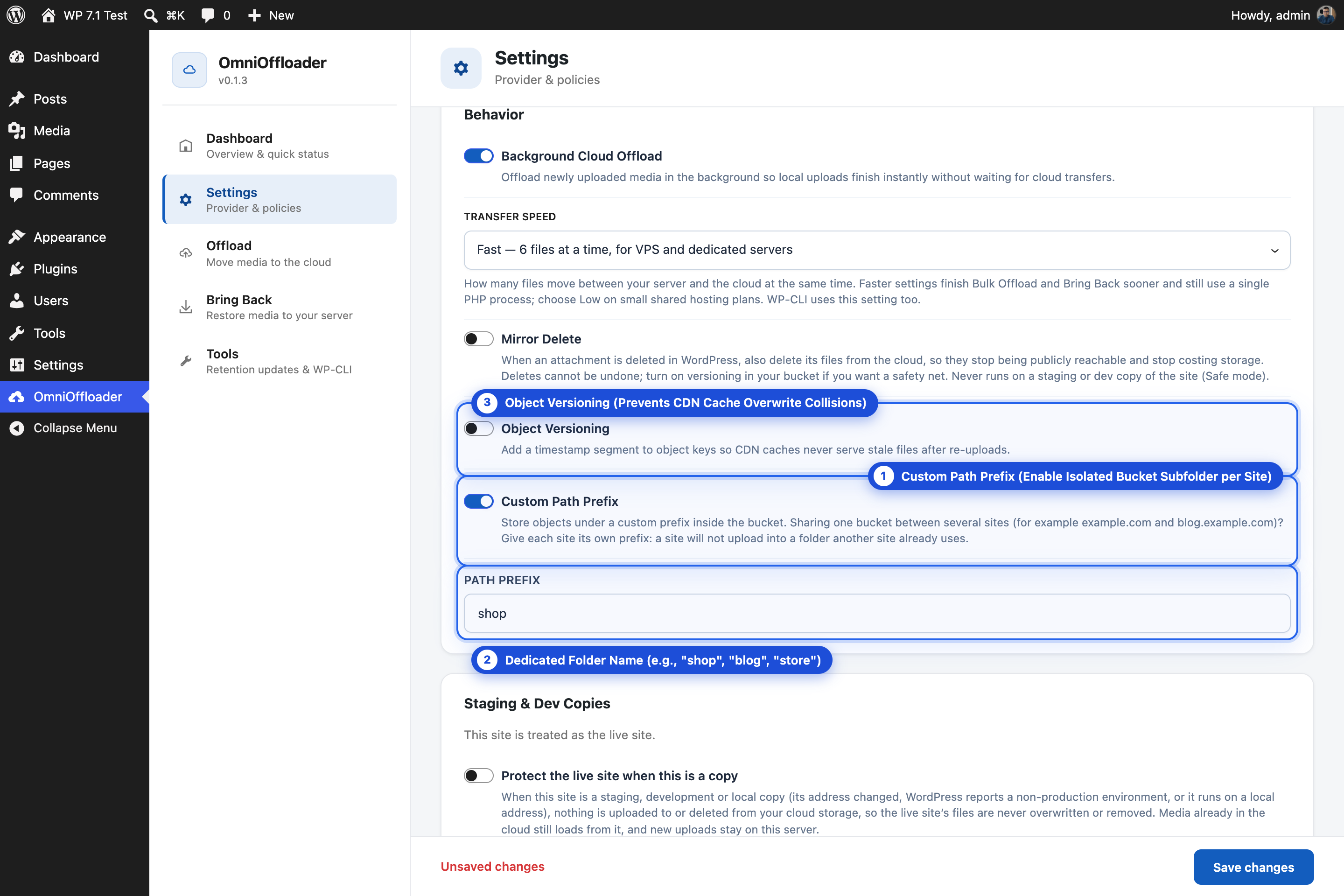The height and width of the screenshot is (896, 1344).
Task: Enable the Mirror Delete toggle
Action: click(x=479, y=339)
